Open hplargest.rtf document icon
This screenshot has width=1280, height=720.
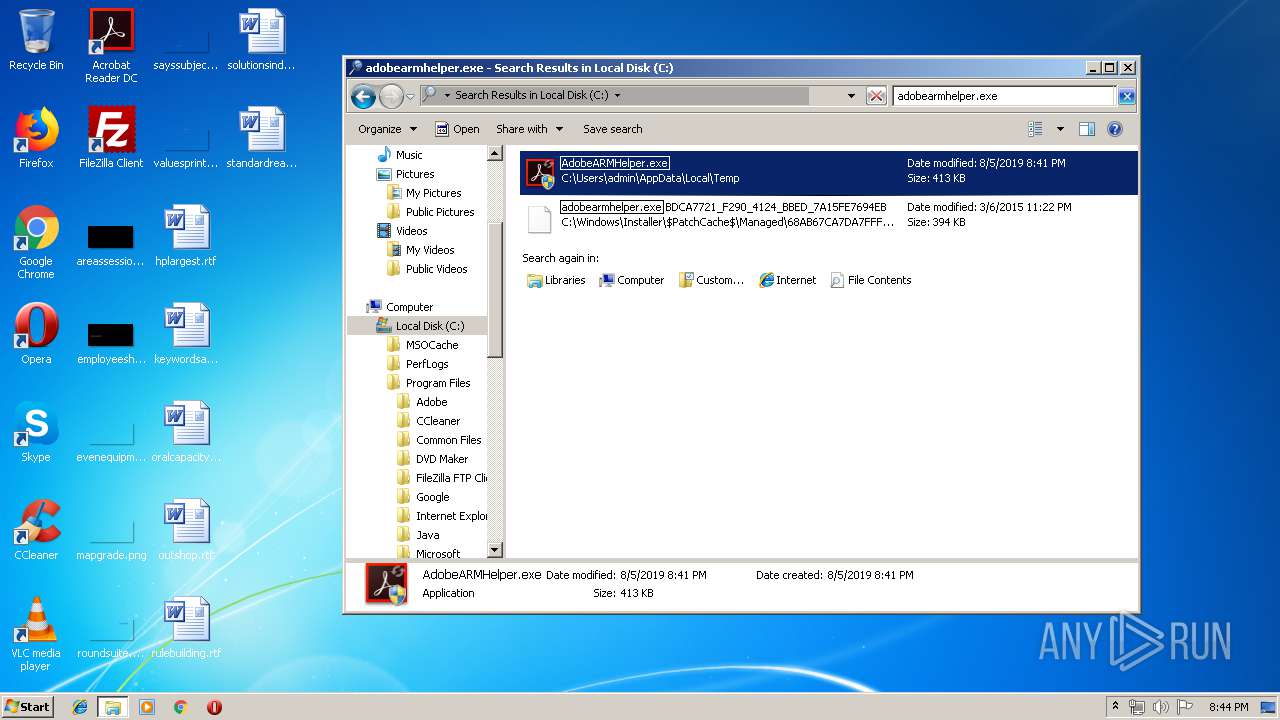click(186, 236)
